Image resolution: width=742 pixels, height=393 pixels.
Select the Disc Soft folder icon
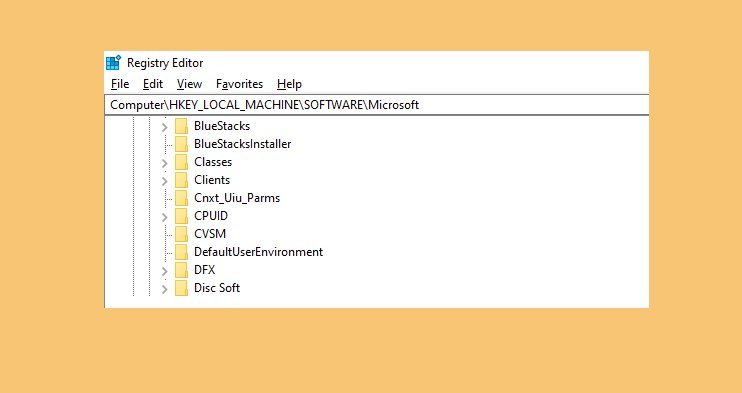pyautogui.click(x=181, y=288)
